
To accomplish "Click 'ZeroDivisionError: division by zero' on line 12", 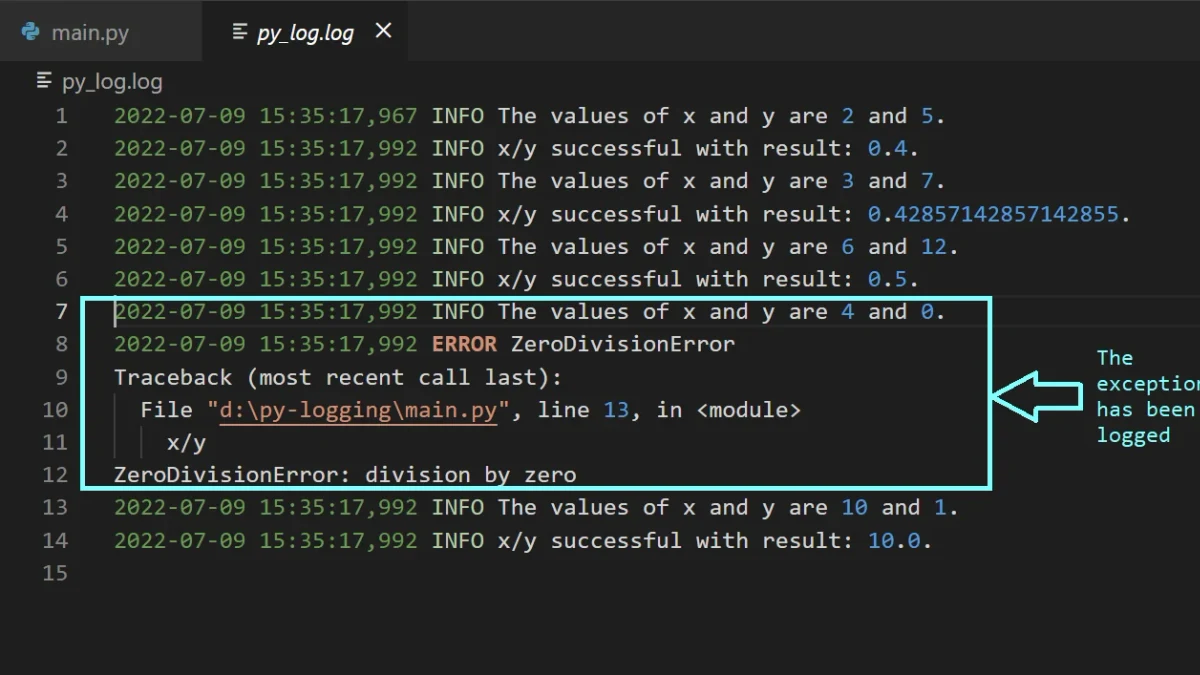I will pos(345,475).
